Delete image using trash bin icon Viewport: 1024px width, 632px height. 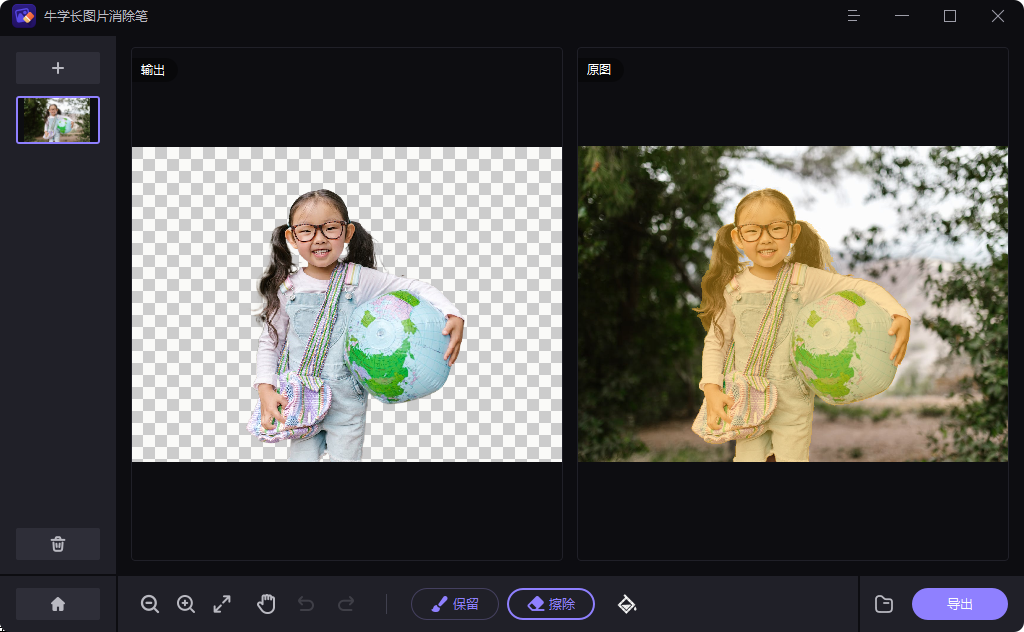(x=57, y=544)
